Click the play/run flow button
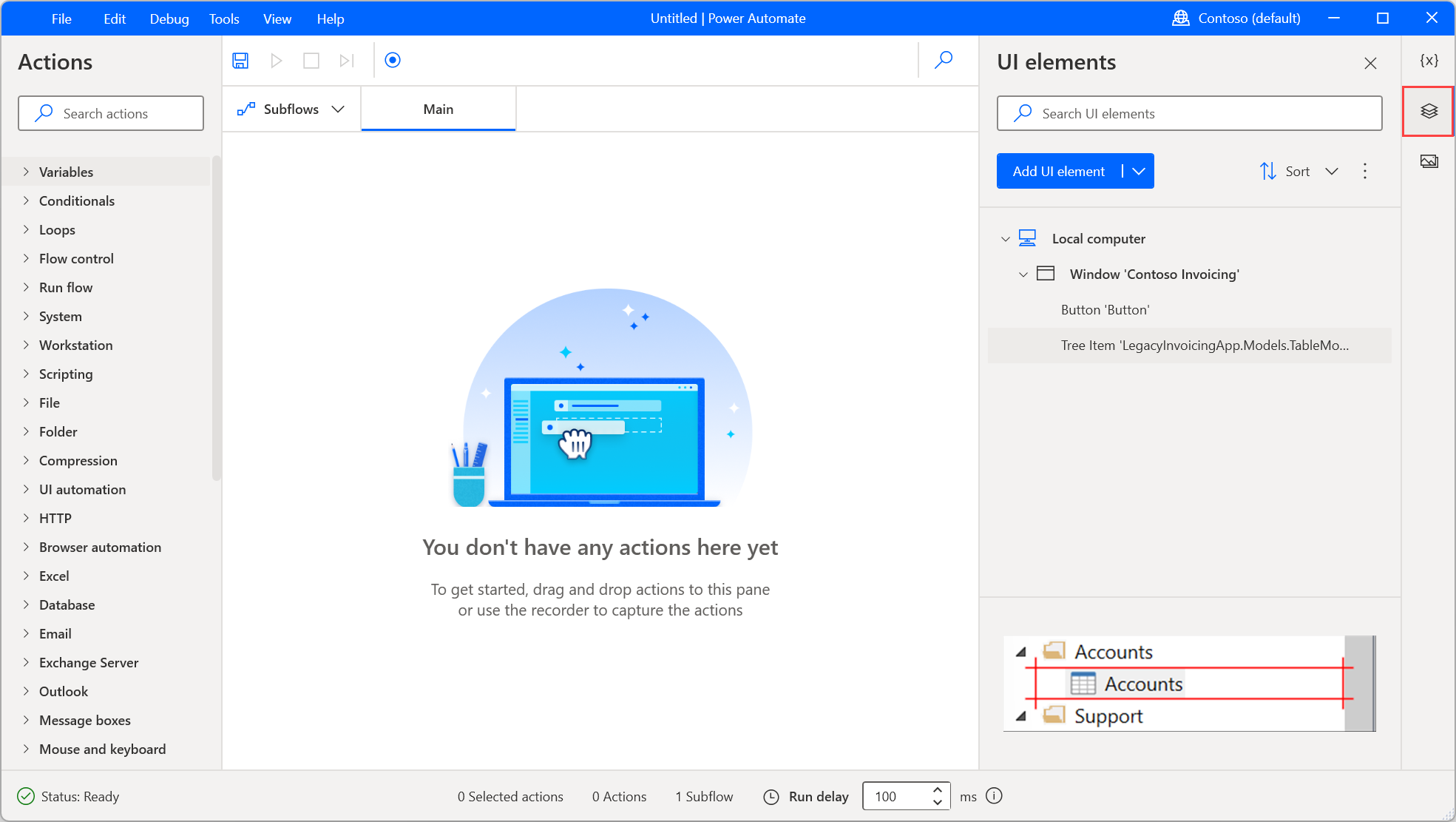 click(x=276, y=60)
